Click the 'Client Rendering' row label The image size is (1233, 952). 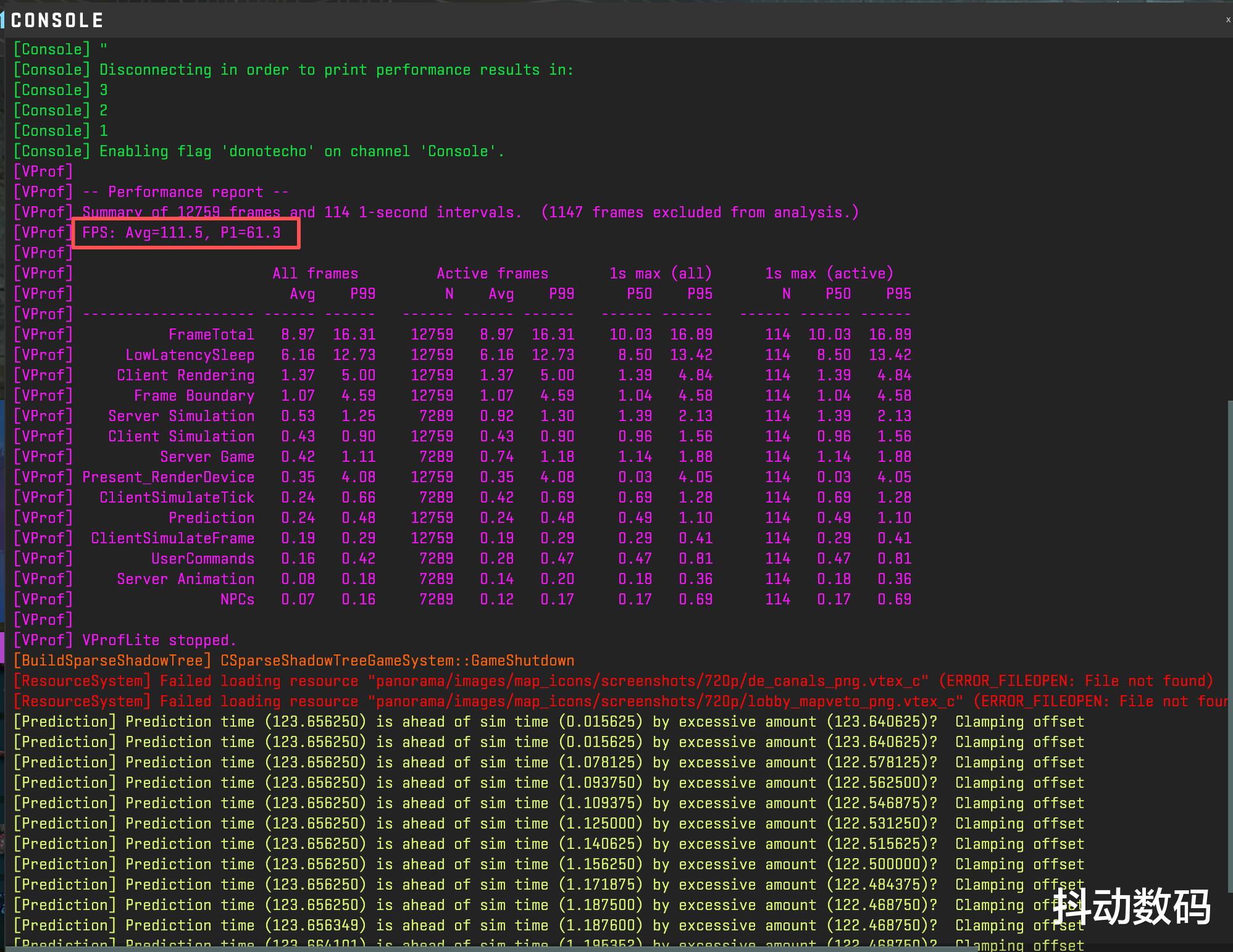pos(185,375)
